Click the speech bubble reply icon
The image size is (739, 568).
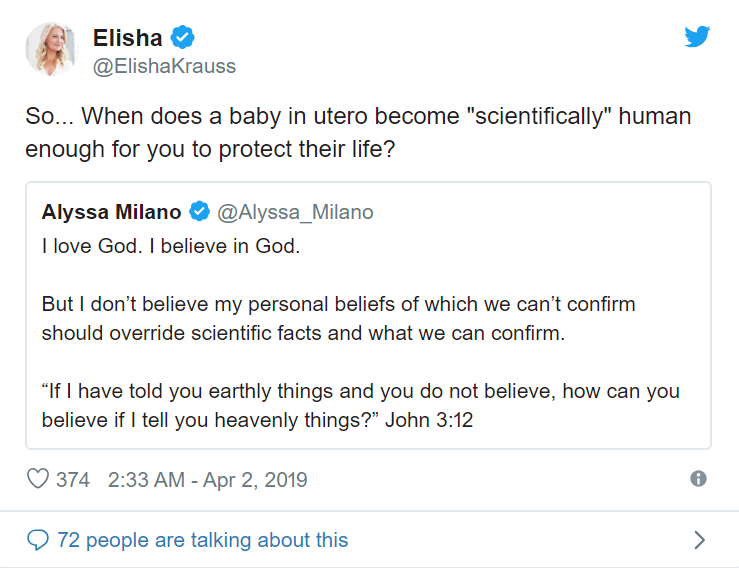pos(38,540)
